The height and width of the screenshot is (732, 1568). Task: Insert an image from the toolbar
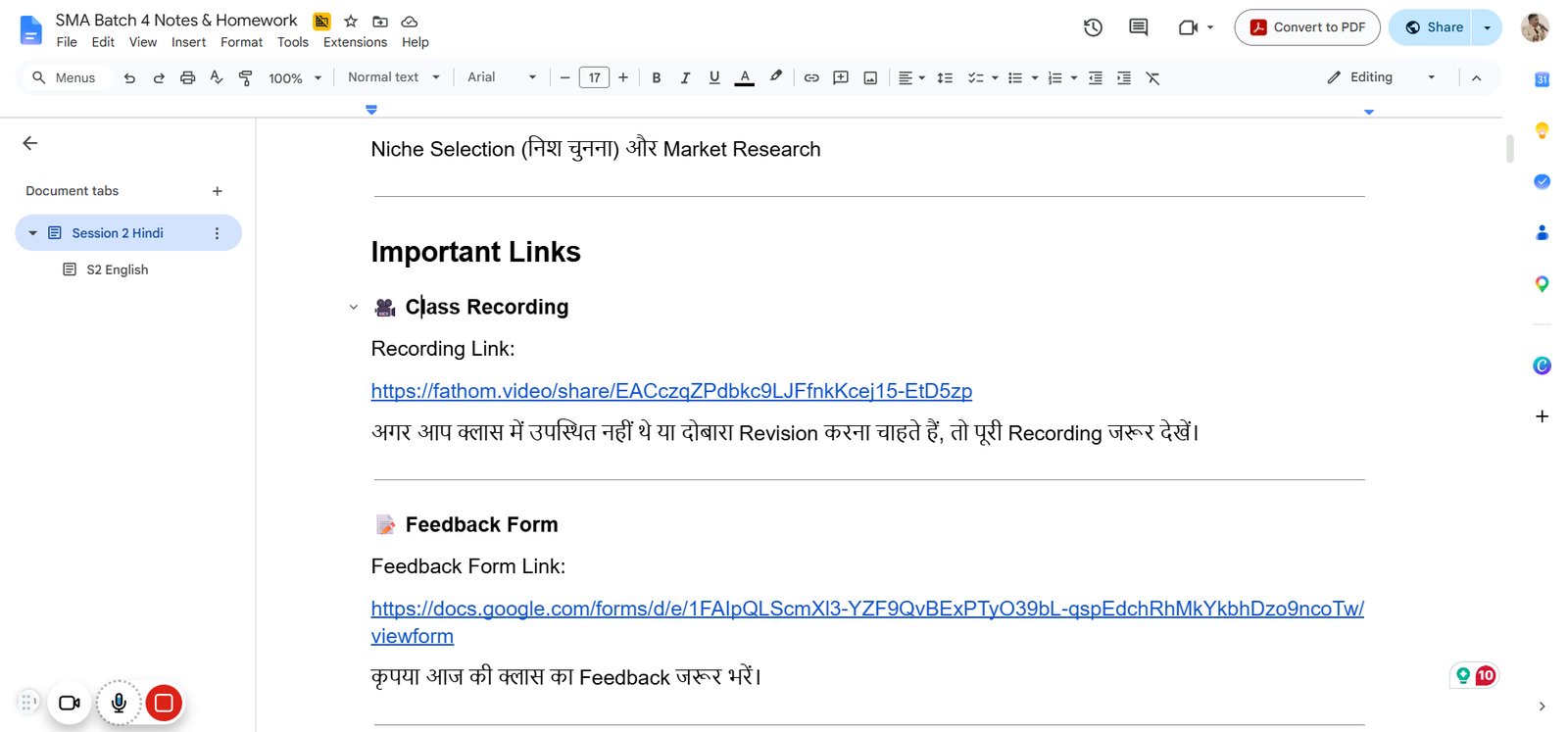[x=870, y=78]
